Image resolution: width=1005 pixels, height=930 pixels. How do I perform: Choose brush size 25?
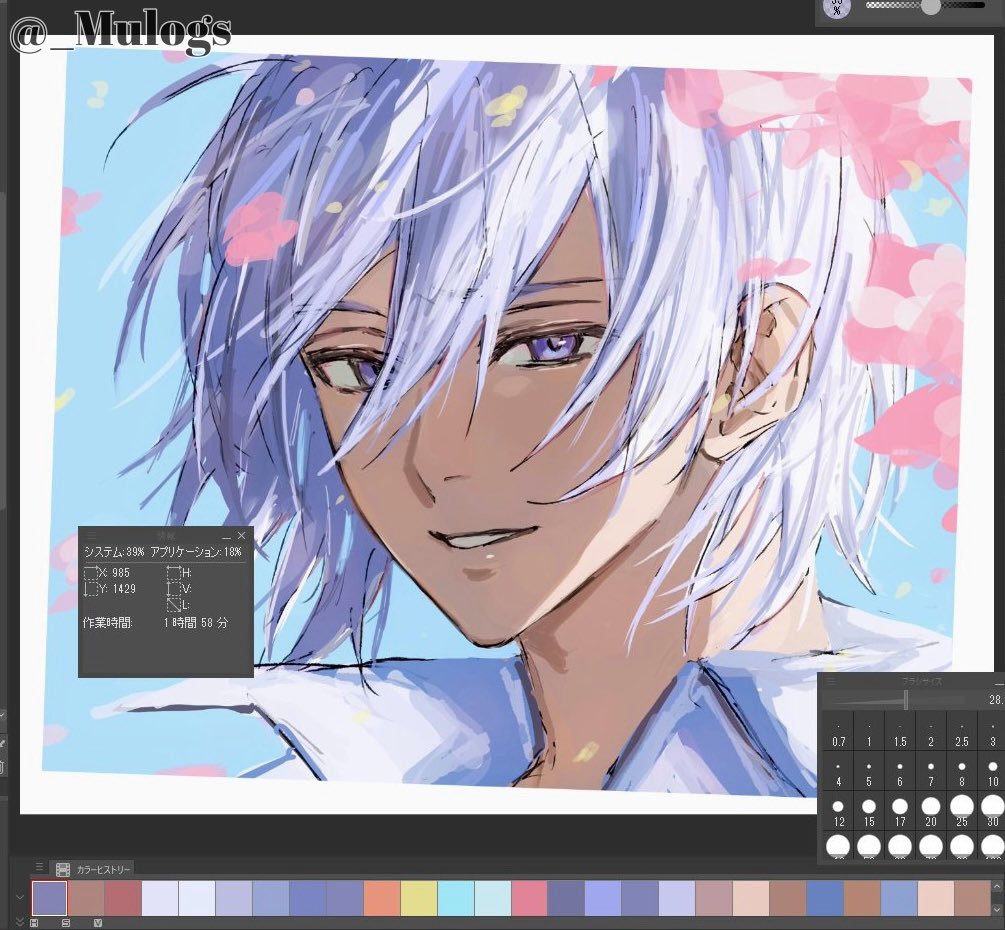tap(961, 811)
